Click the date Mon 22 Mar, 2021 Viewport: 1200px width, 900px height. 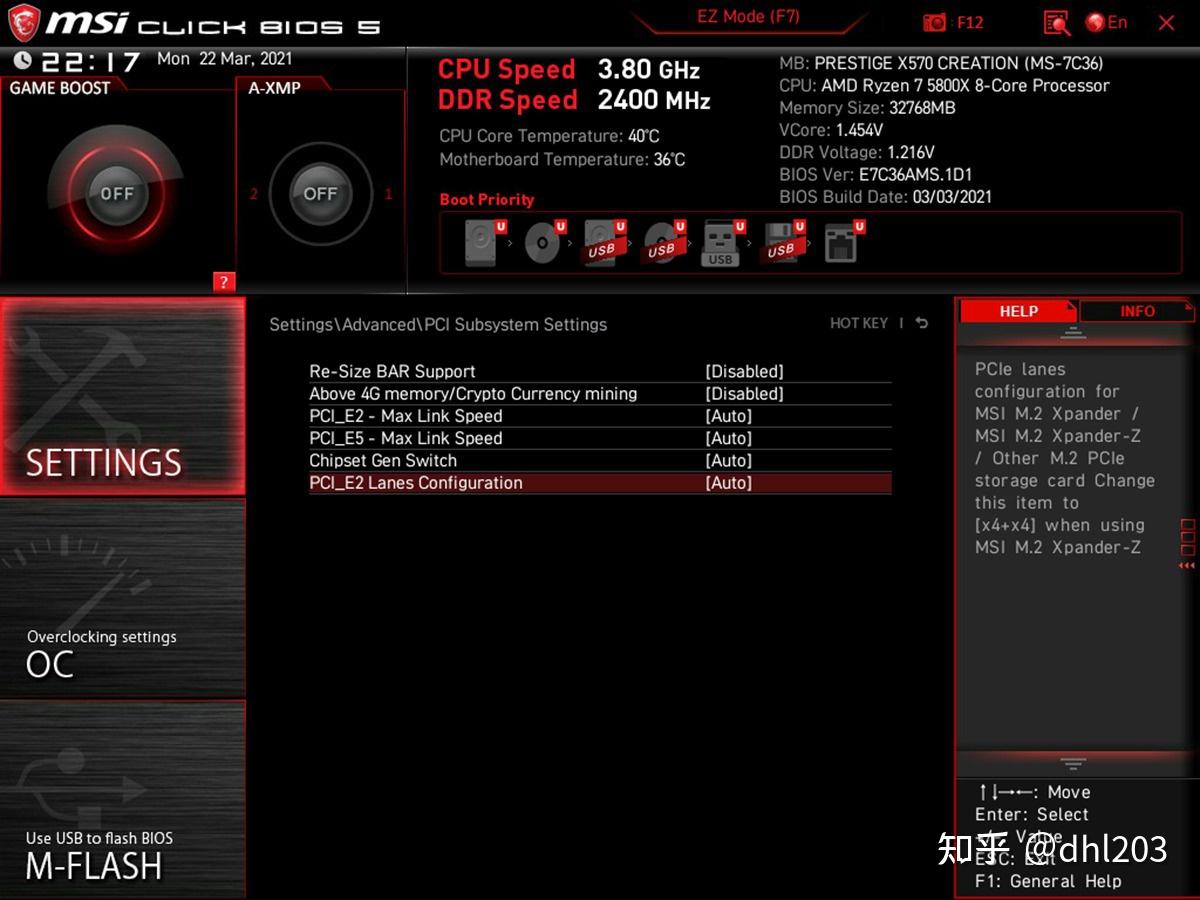tap(225, 59)
